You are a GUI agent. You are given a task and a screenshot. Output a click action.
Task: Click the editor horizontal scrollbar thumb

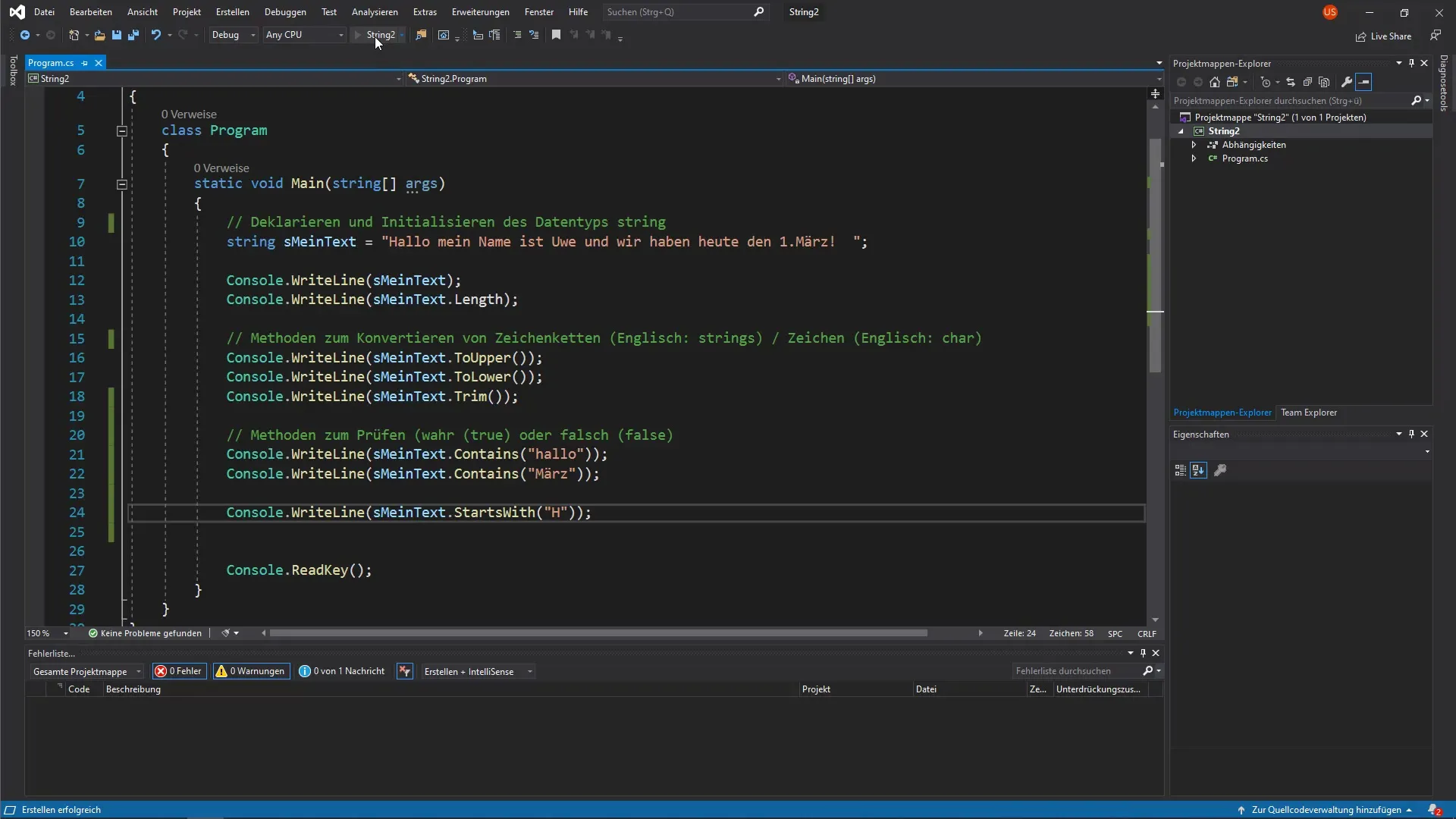[598, 633]
